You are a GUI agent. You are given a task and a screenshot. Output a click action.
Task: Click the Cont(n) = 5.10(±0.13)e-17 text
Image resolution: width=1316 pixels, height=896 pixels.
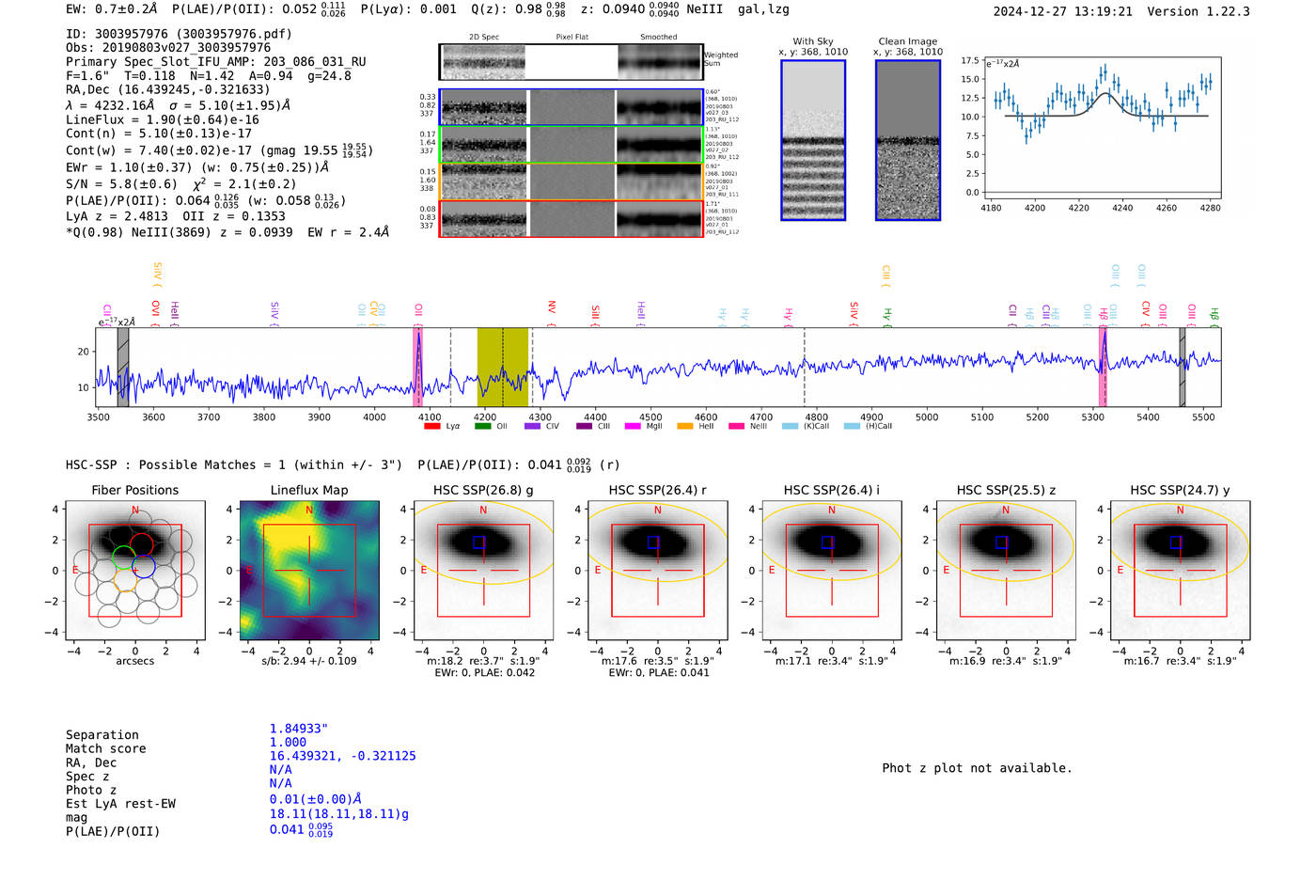pyautogui.click(x=159, y=134)
